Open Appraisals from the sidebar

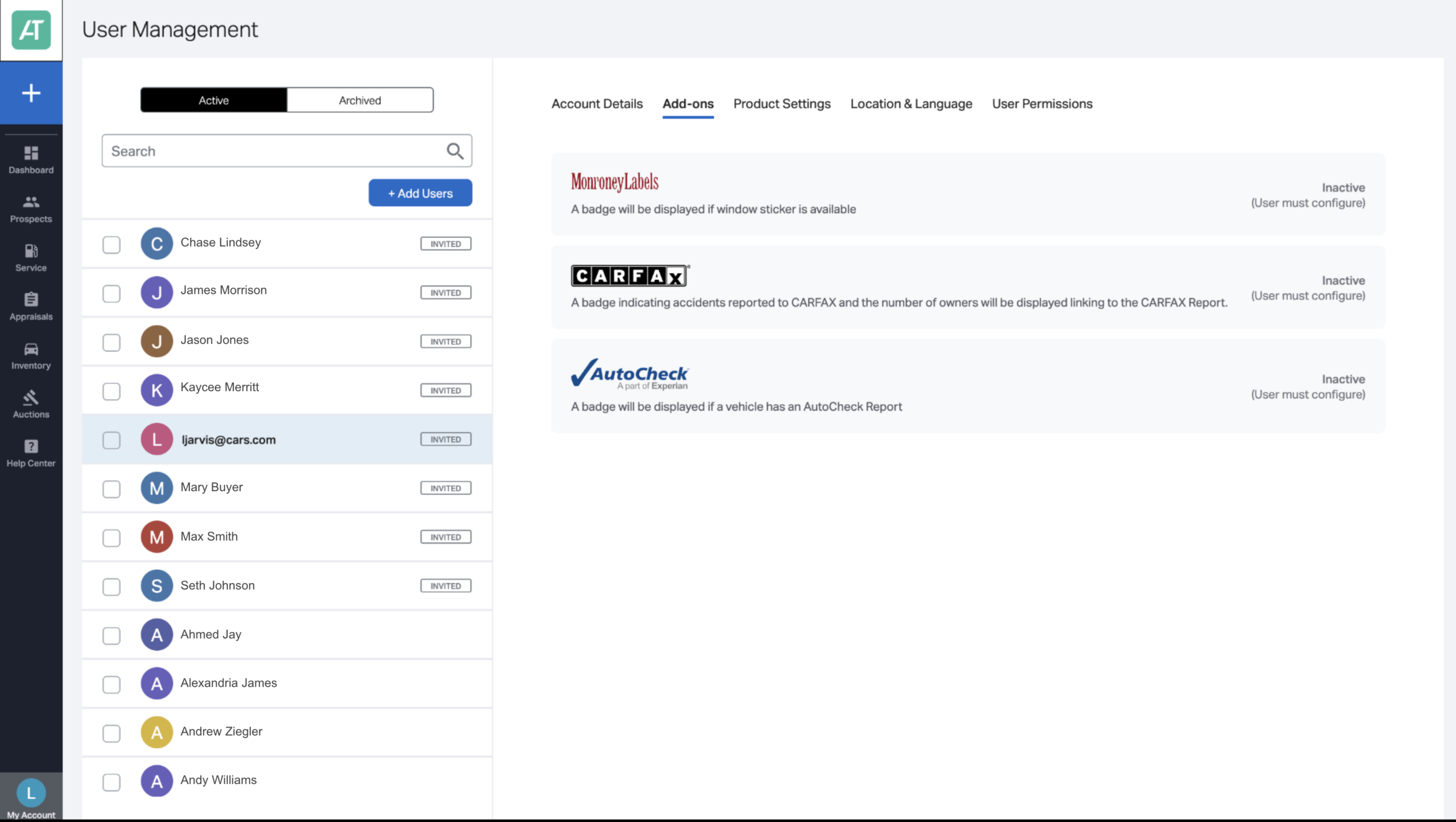[31, 306]
